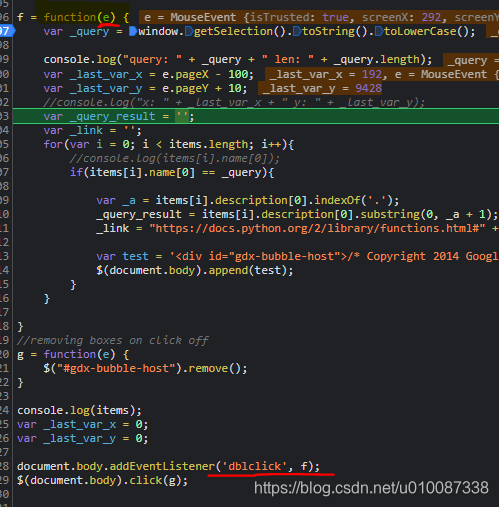Image resolution: width=499 pixels, height=507 pixels.
Task: Click the gutter number beside the for loop line
Action: 5,144
